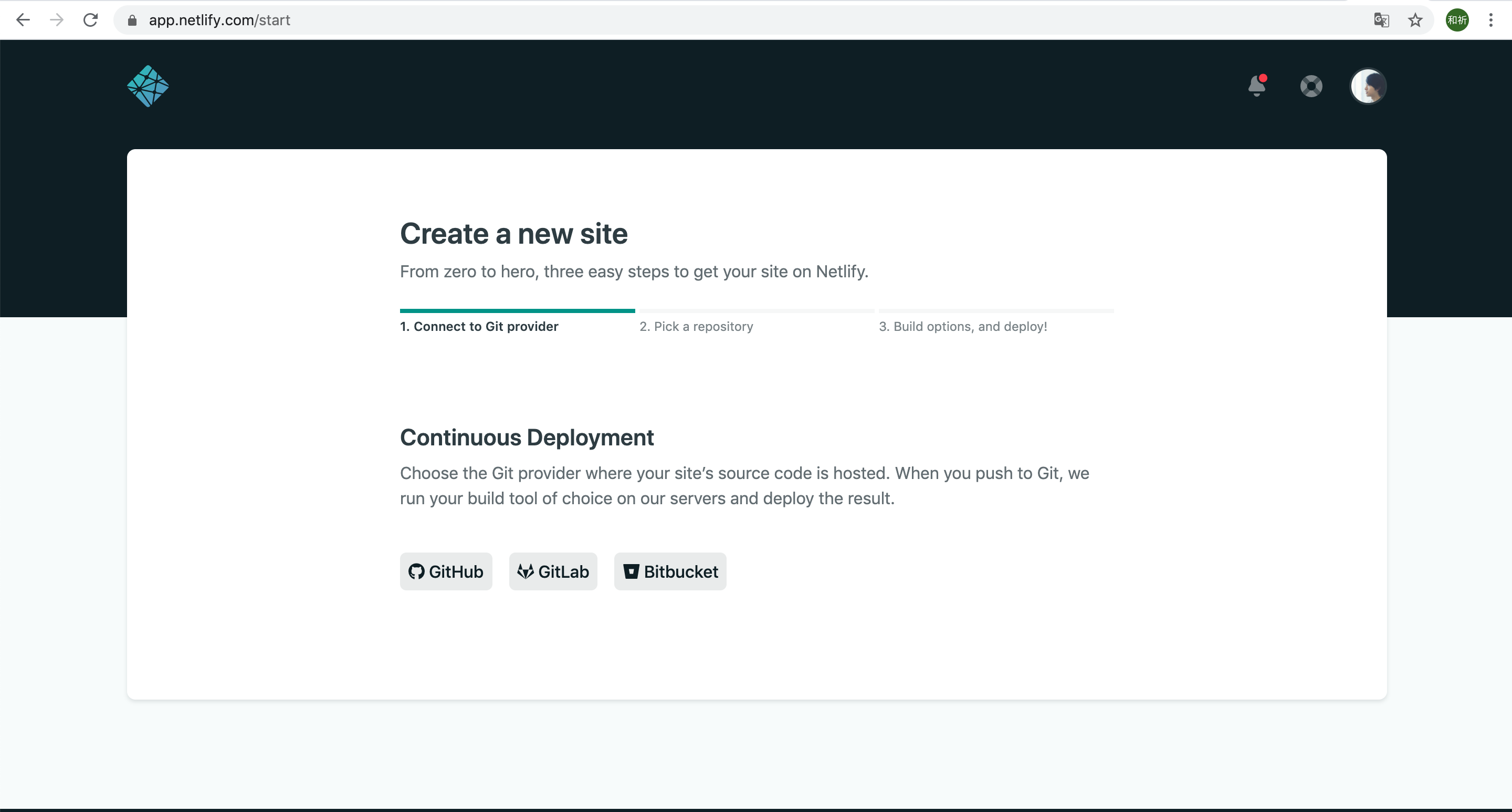Open the support lifebuoy icon
This screenshot has height=812, width=1512.
click(1311, 86)
